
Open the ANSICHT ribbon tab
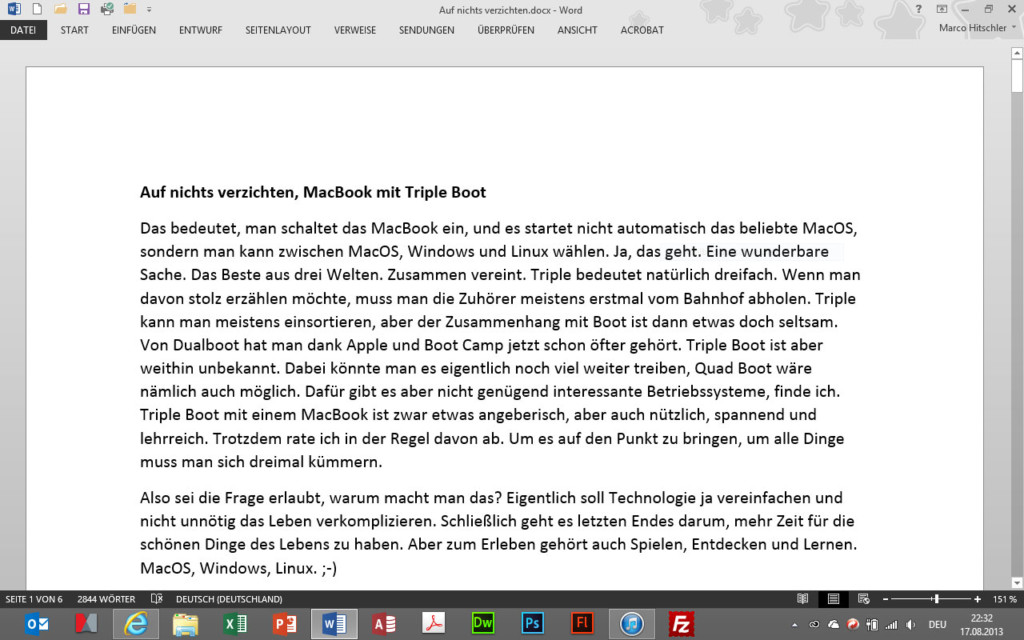577,30
